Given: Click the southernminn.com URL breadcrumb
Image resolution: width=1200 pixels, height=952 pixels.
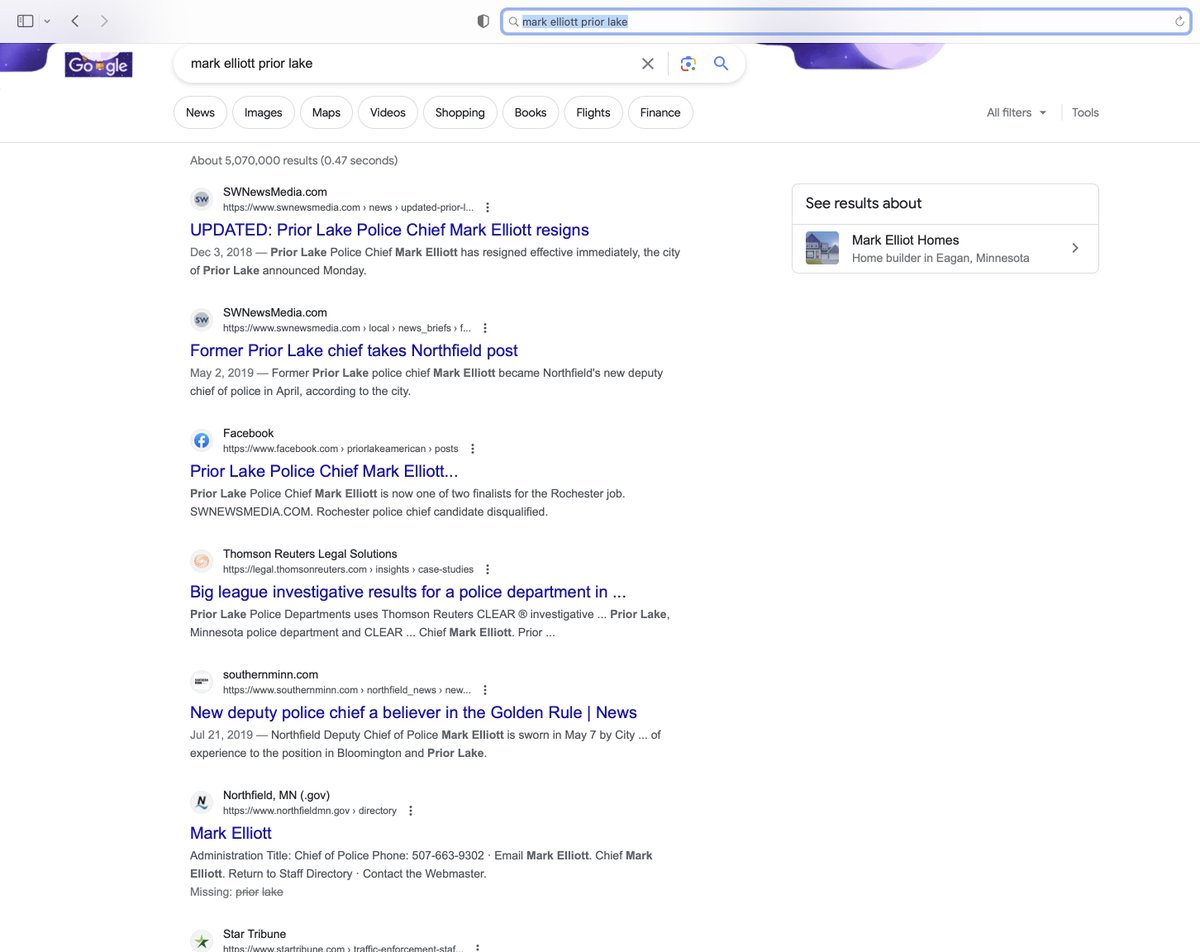Looking at the screenshot, I should coord(346,690).
